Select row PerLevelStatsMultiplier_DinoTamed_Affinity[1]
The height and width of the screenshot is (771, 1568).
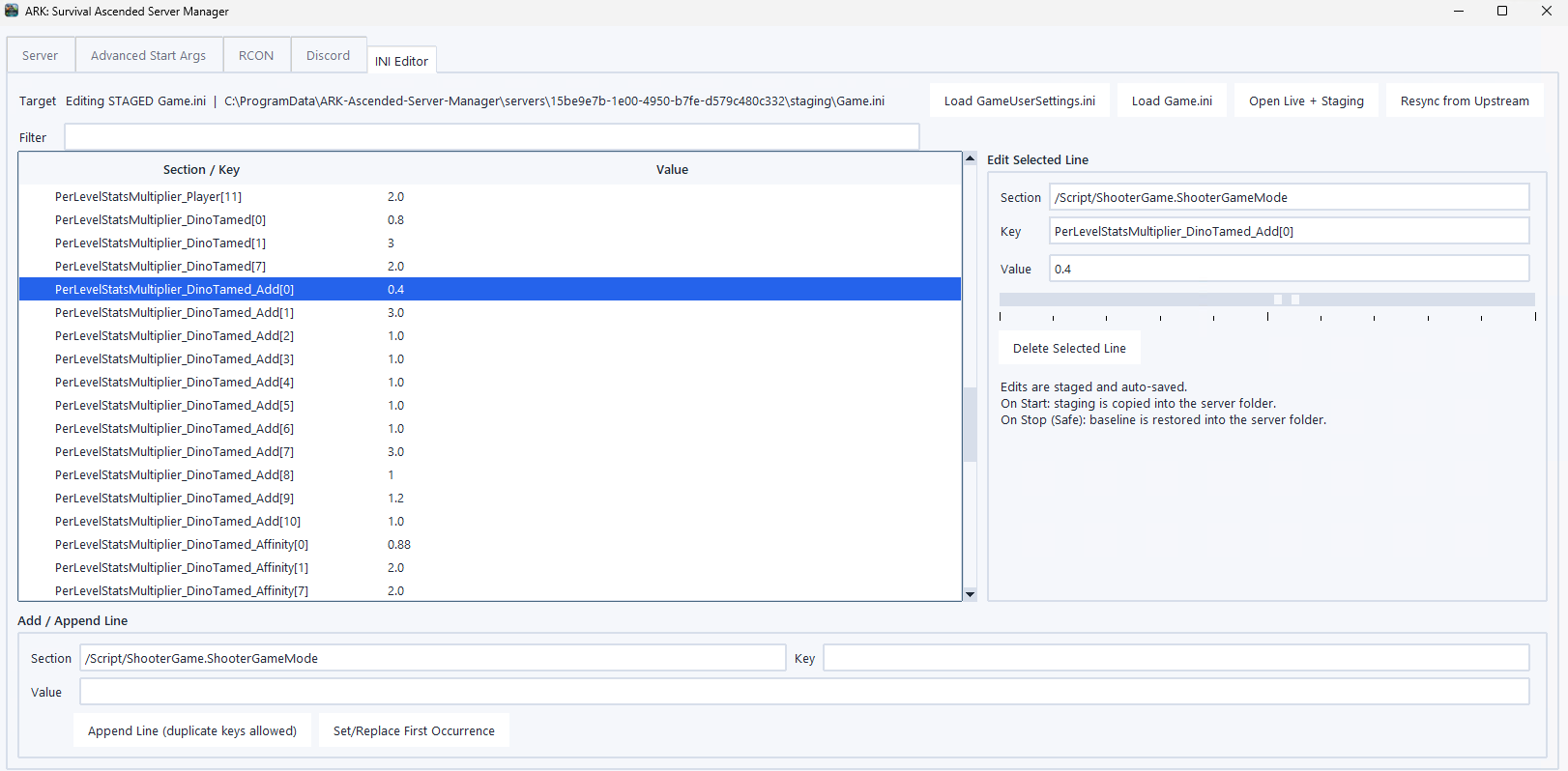coord(490,567)
